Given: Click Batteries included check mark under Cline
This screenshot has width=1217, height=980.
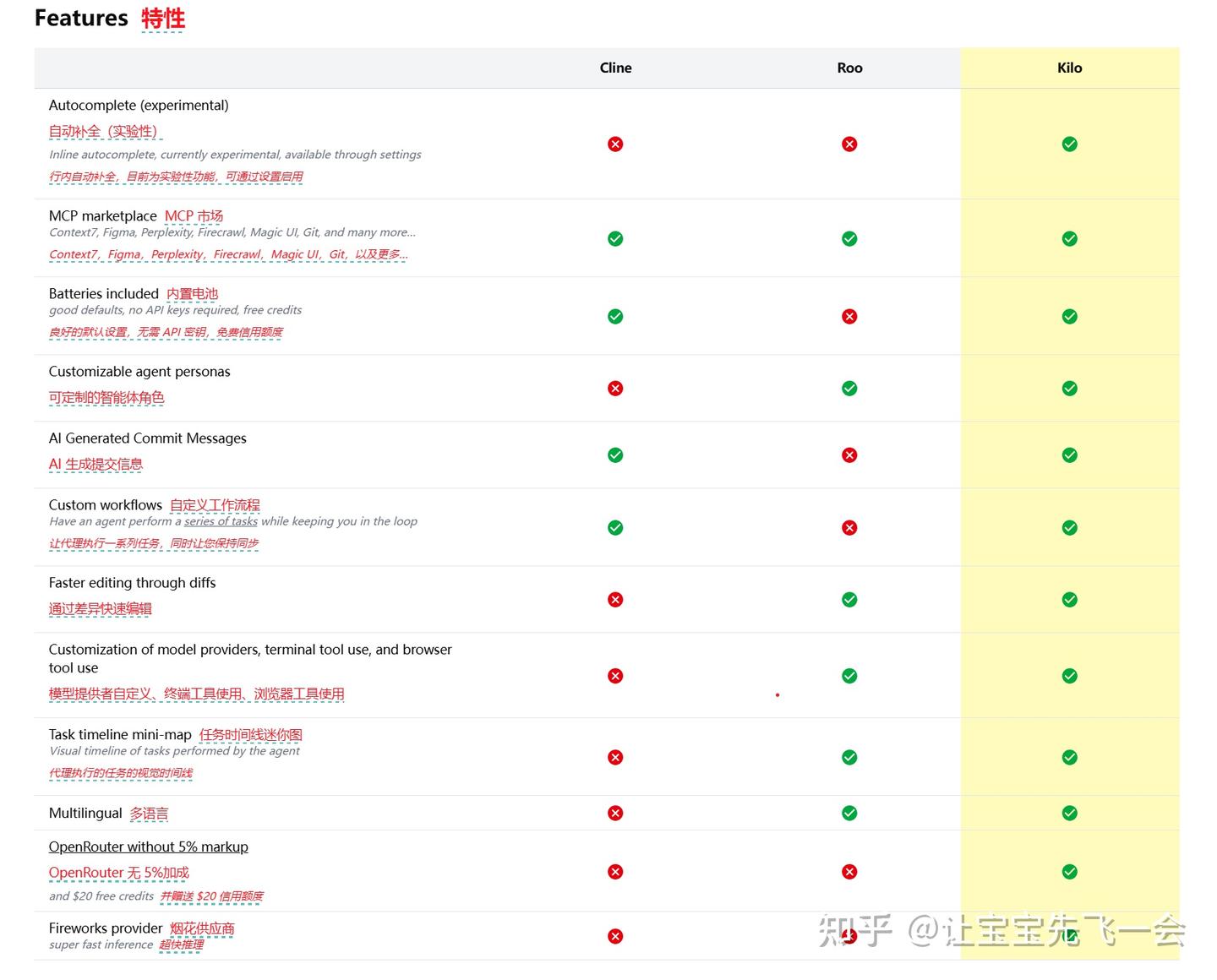Looking at the screenshot, I should pyautogui.click(x=615, y=317).
